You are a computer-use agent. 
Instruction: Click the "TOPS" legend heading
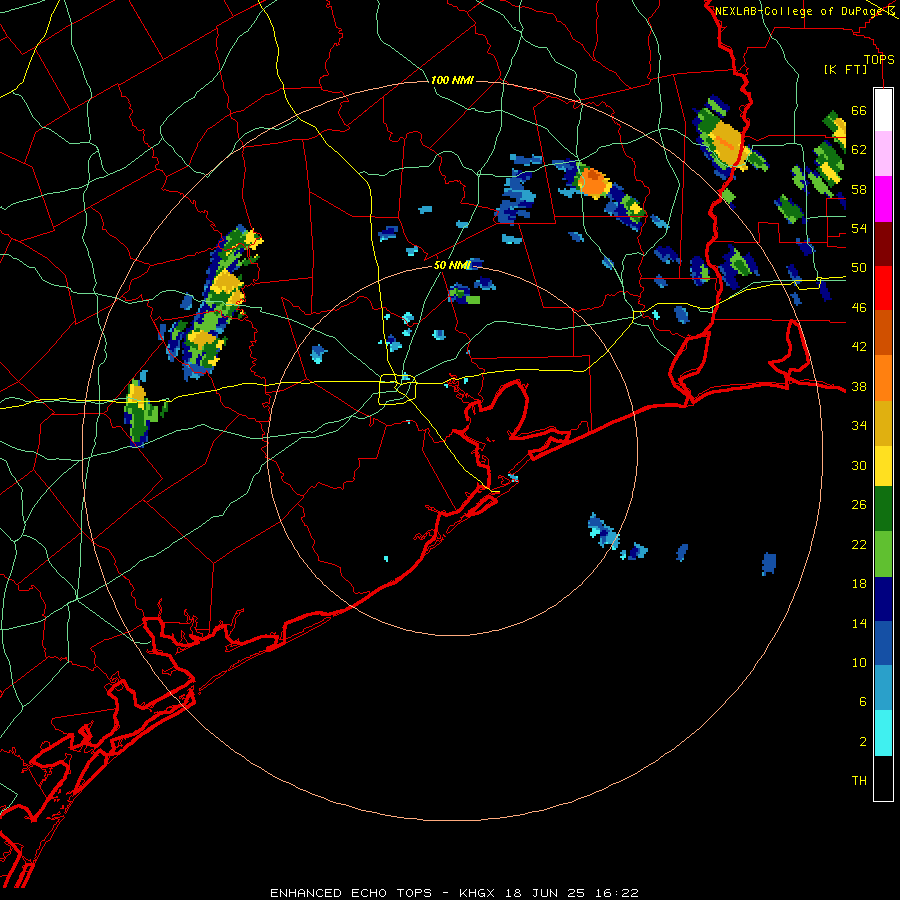[879, 59]
